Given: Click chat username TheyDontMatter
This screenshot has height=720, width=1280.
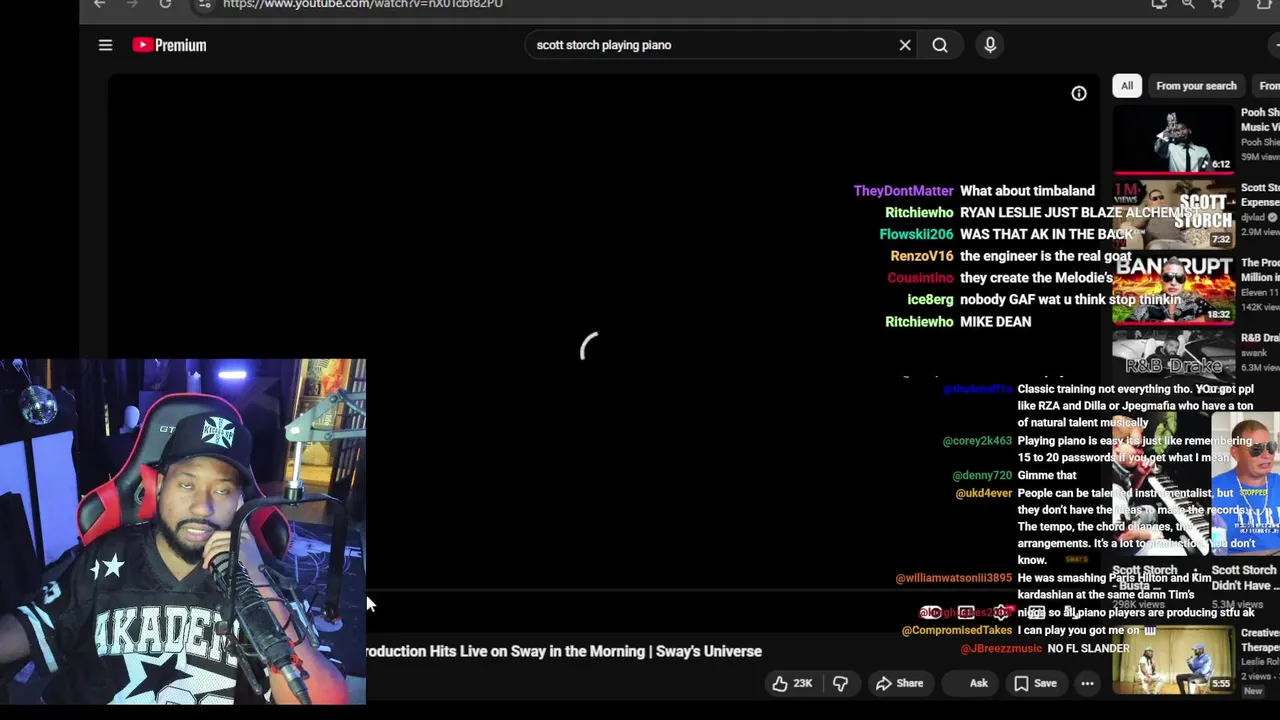Looking at the screenshot, I should [904, 191].
